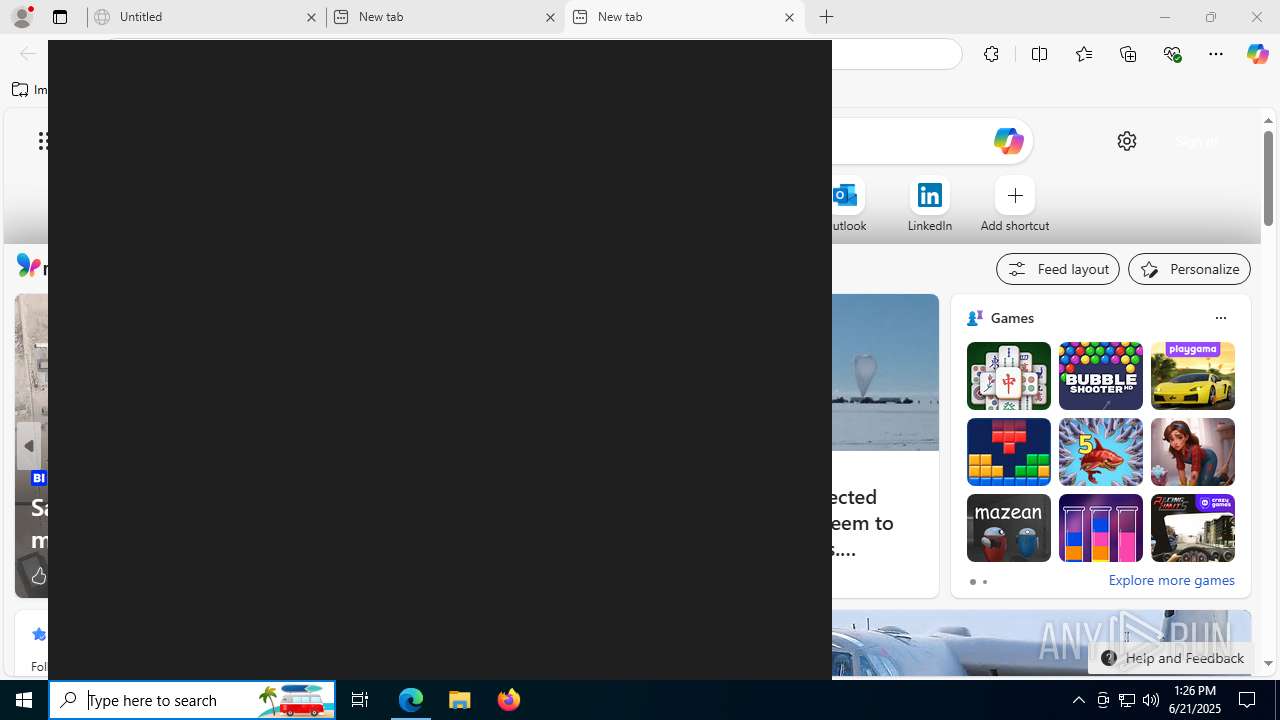Show hidden tray icons chevron
1280x720 pixels.
pos(1078,700)
